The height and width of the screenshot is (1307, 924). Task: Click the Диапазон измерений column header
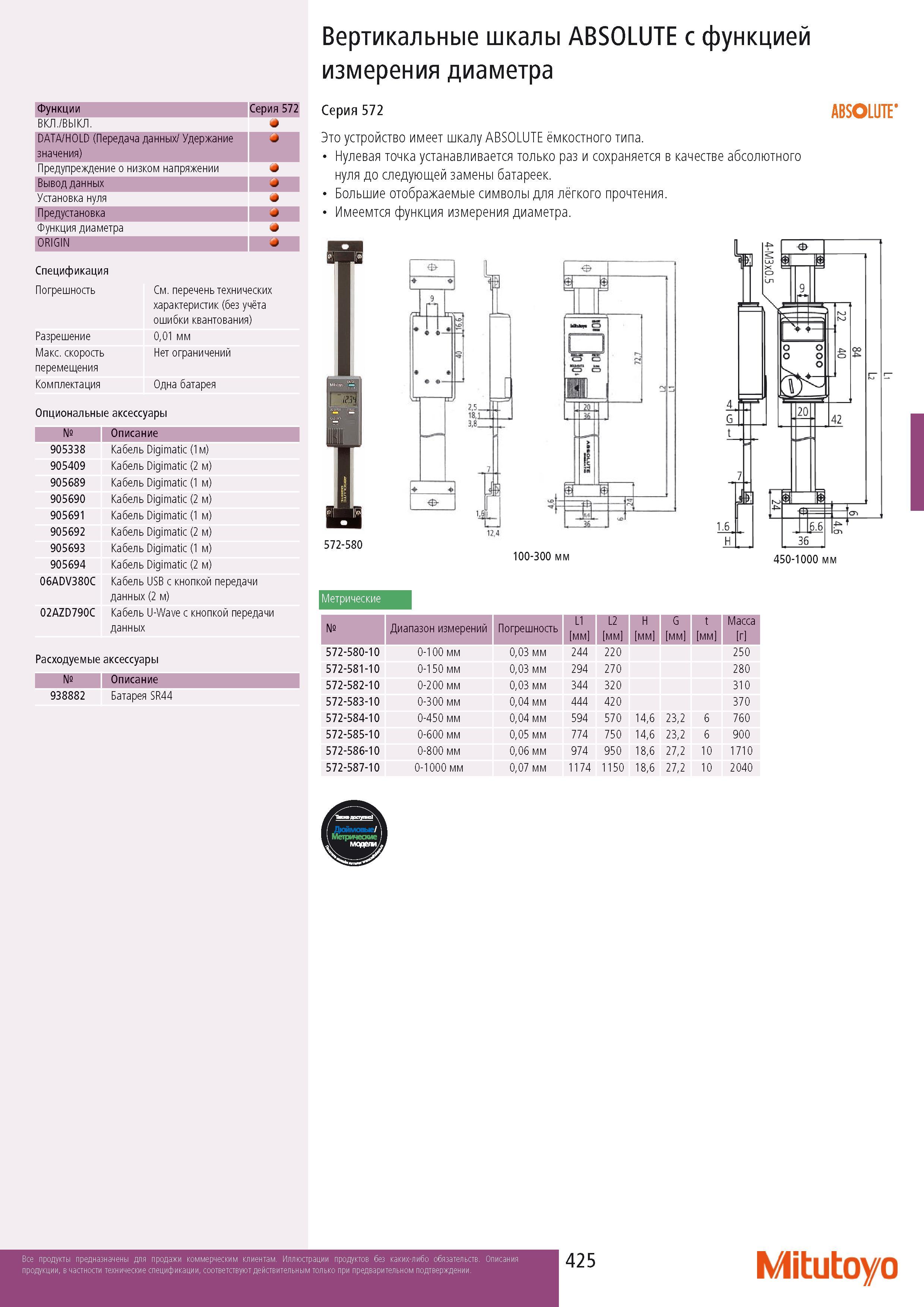click(439, 629)
